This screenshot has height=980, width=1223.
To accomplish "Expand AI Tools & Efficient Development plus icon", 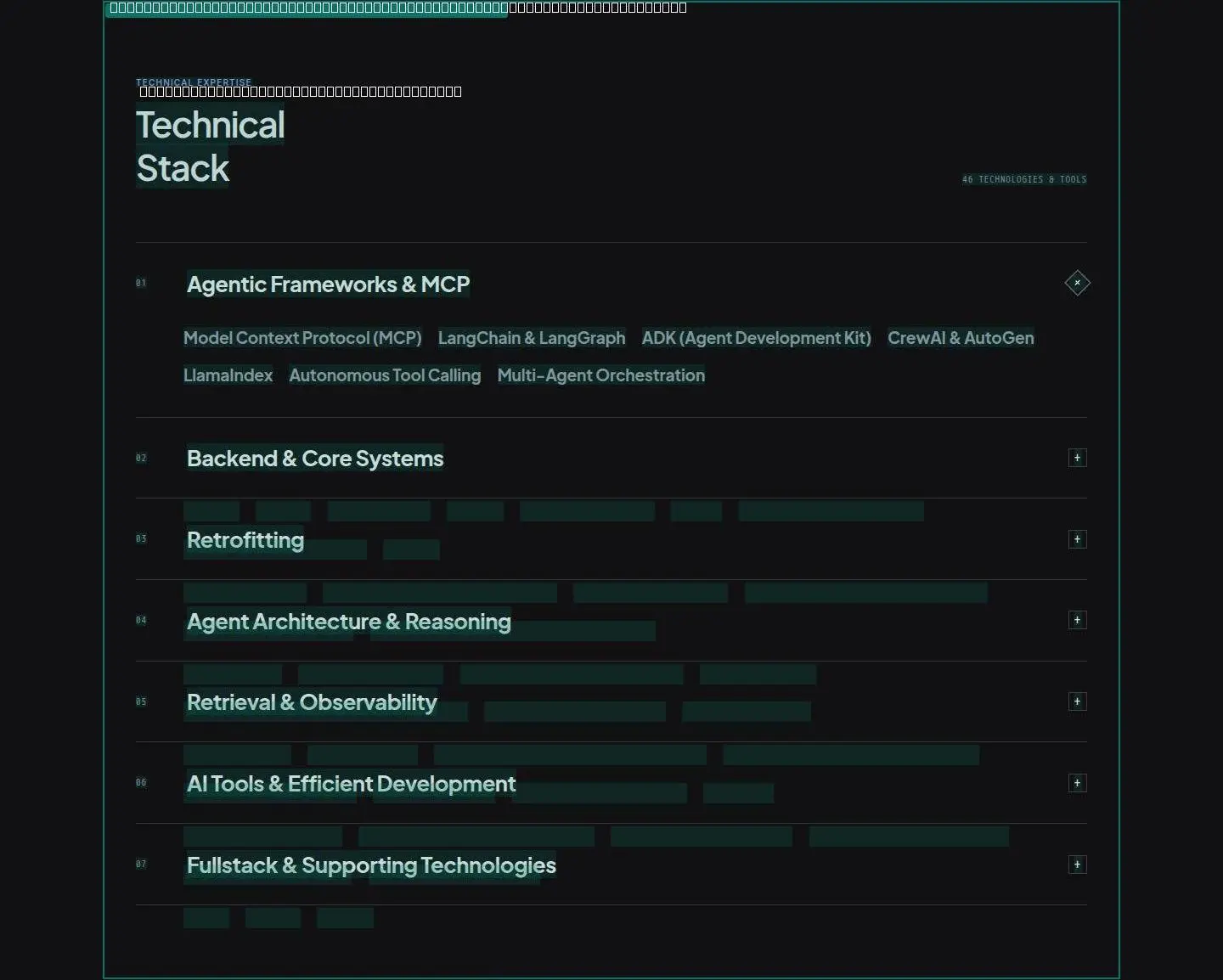I will coord(1077,783).
